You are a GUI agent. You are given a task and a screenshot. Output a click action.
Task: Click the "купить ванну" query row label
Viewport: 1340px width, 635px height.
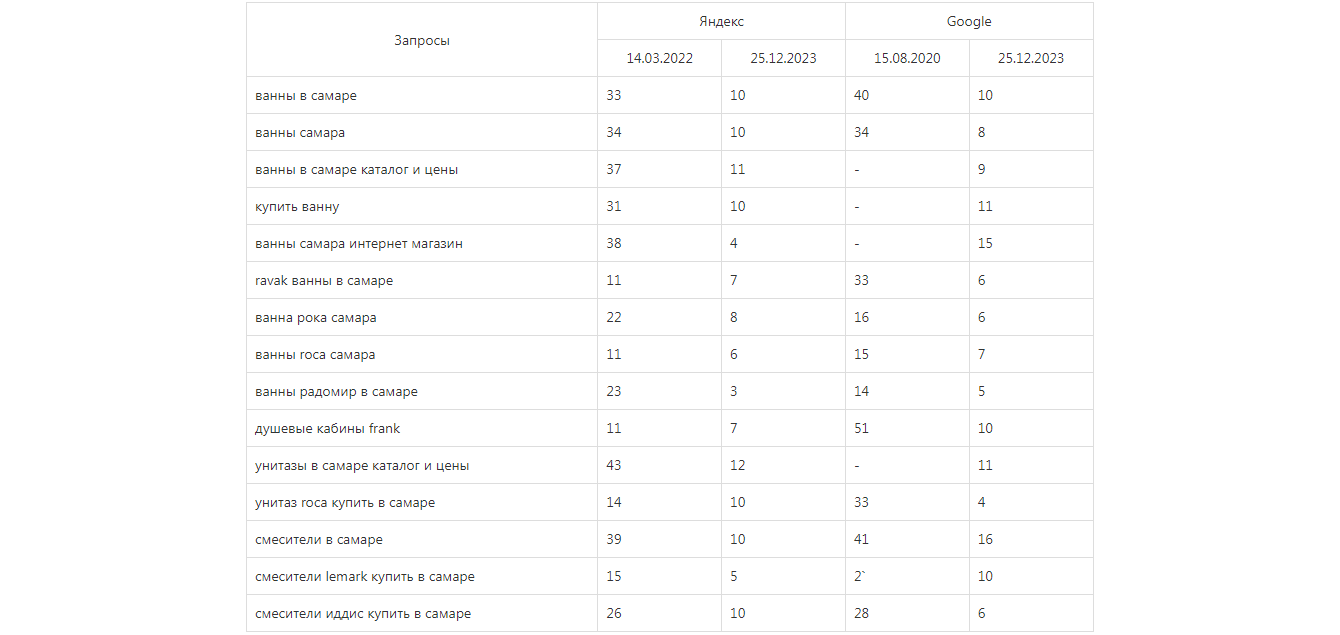coord(297,207)
